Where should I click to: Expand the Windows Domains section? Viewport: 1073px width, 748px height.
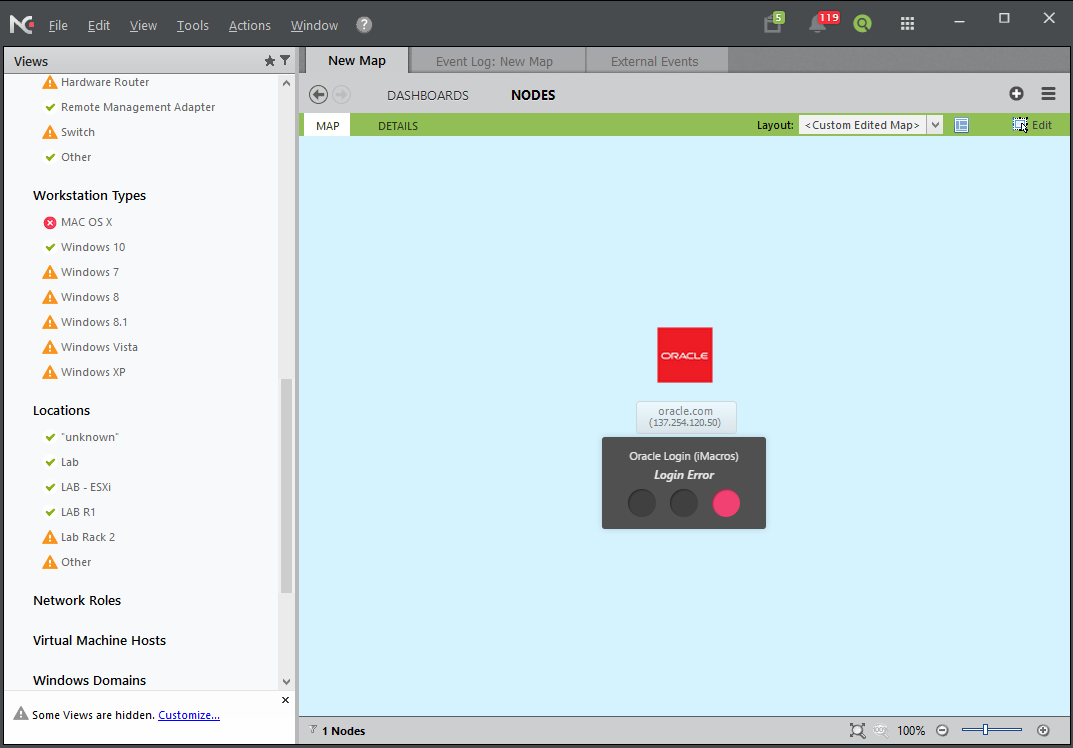tap(89, 680)
